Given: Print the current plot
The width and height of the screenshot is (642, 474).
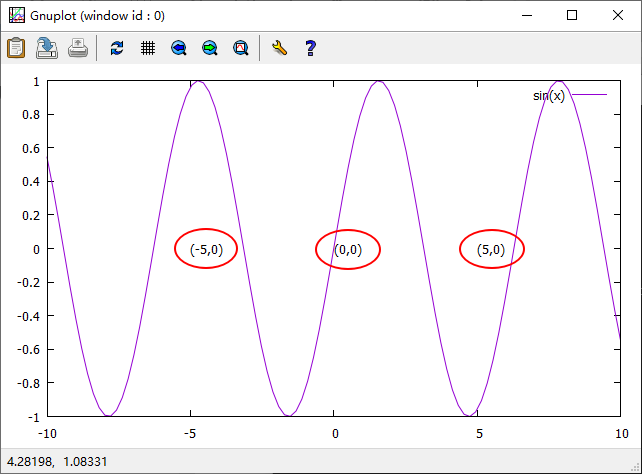Looking at the screenshot, I should [78, 48].
